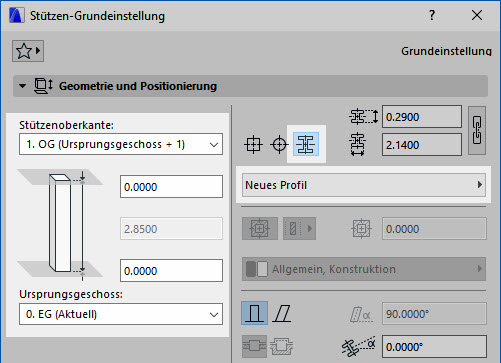
Task: Open the Neues Profil selection menu
Action: click(x=364, y=185)
